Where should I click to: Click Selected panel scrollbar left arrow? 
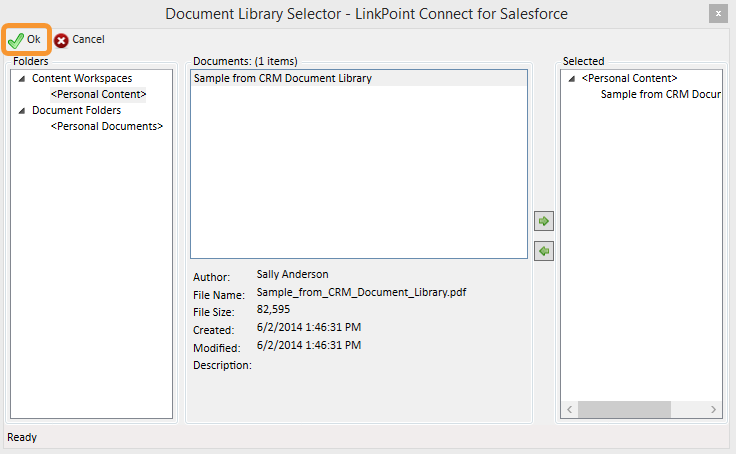569,409
